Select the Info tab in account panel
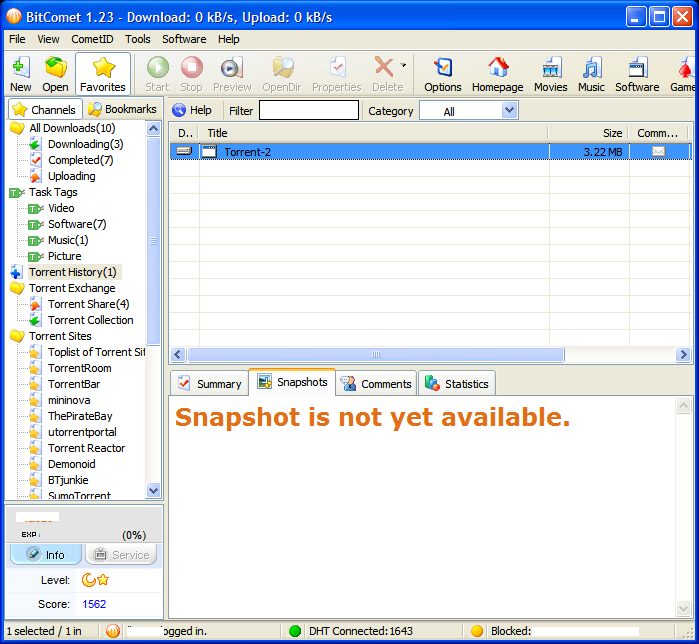699x644 pixels. coord(46,555)
